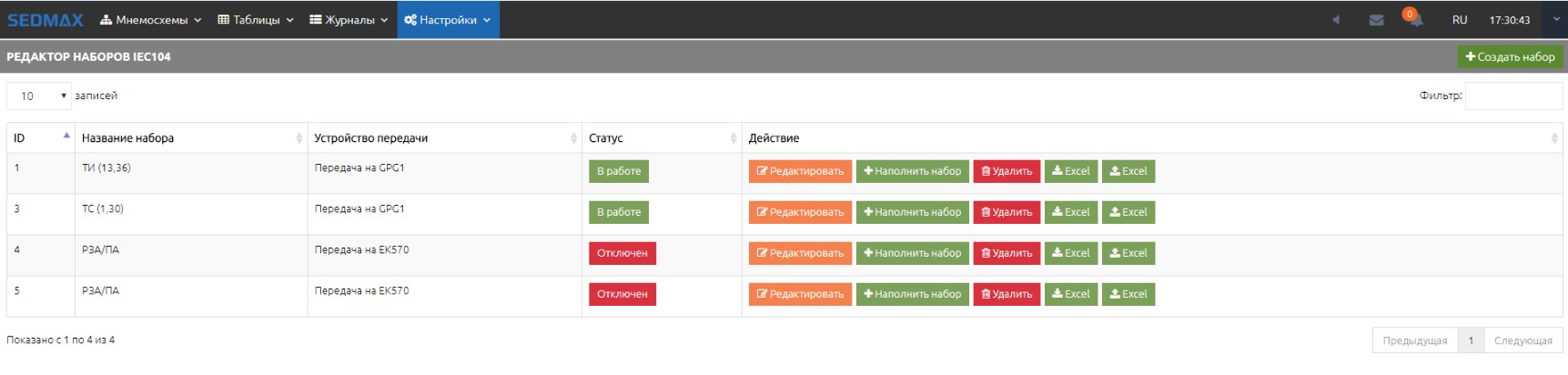This screenshot has width=1568, height=375.
Task: Click the SEDMAX logo
Action: (46, 20)
